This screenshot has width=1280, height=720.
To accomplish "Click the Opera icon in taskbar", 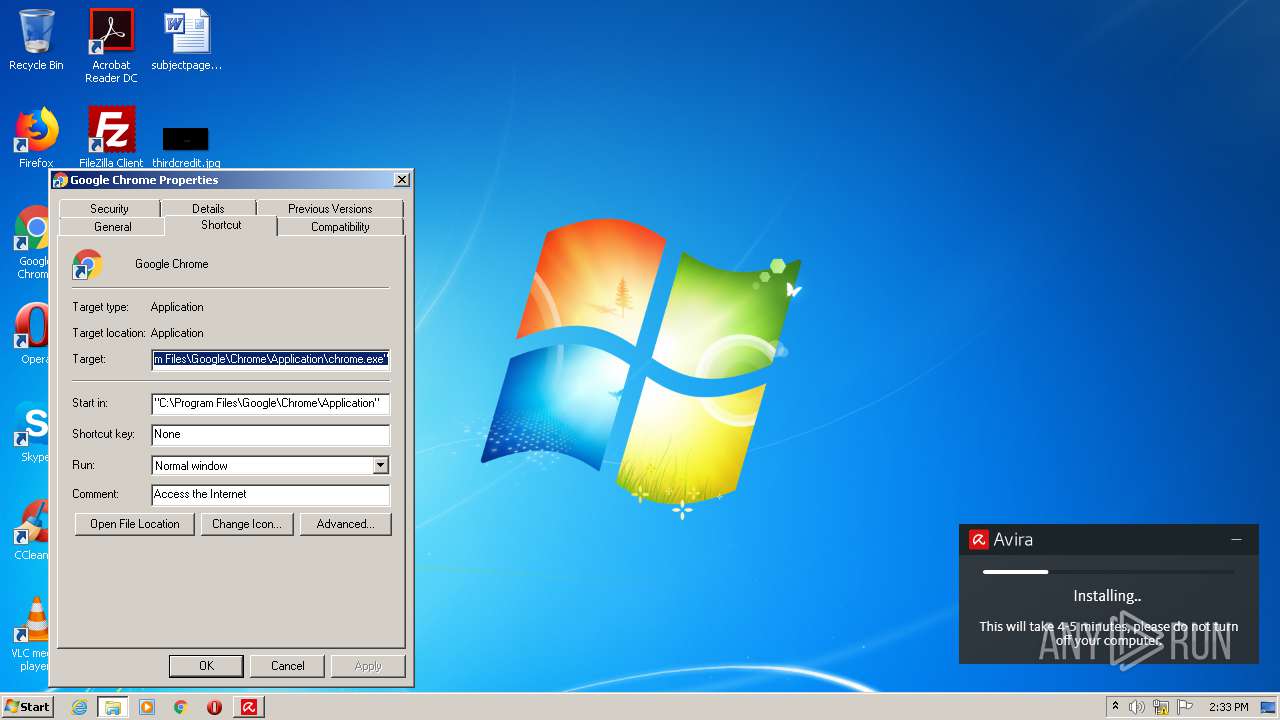I will (214, 707).
